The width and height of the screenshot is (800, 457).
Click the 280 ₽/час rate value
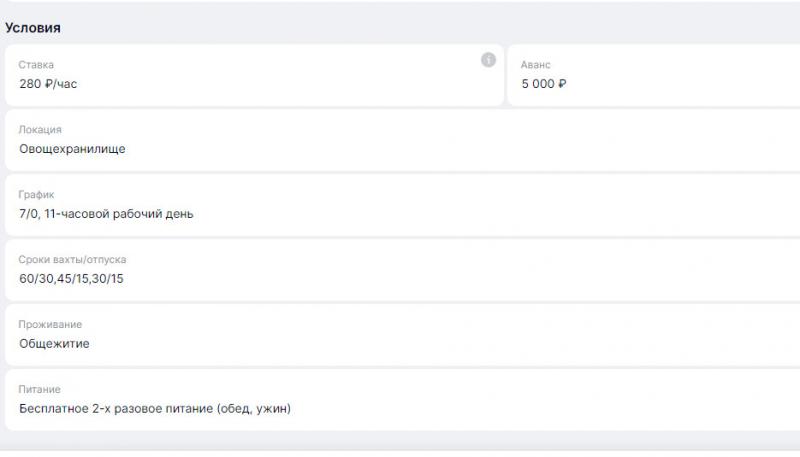(48, 84)
